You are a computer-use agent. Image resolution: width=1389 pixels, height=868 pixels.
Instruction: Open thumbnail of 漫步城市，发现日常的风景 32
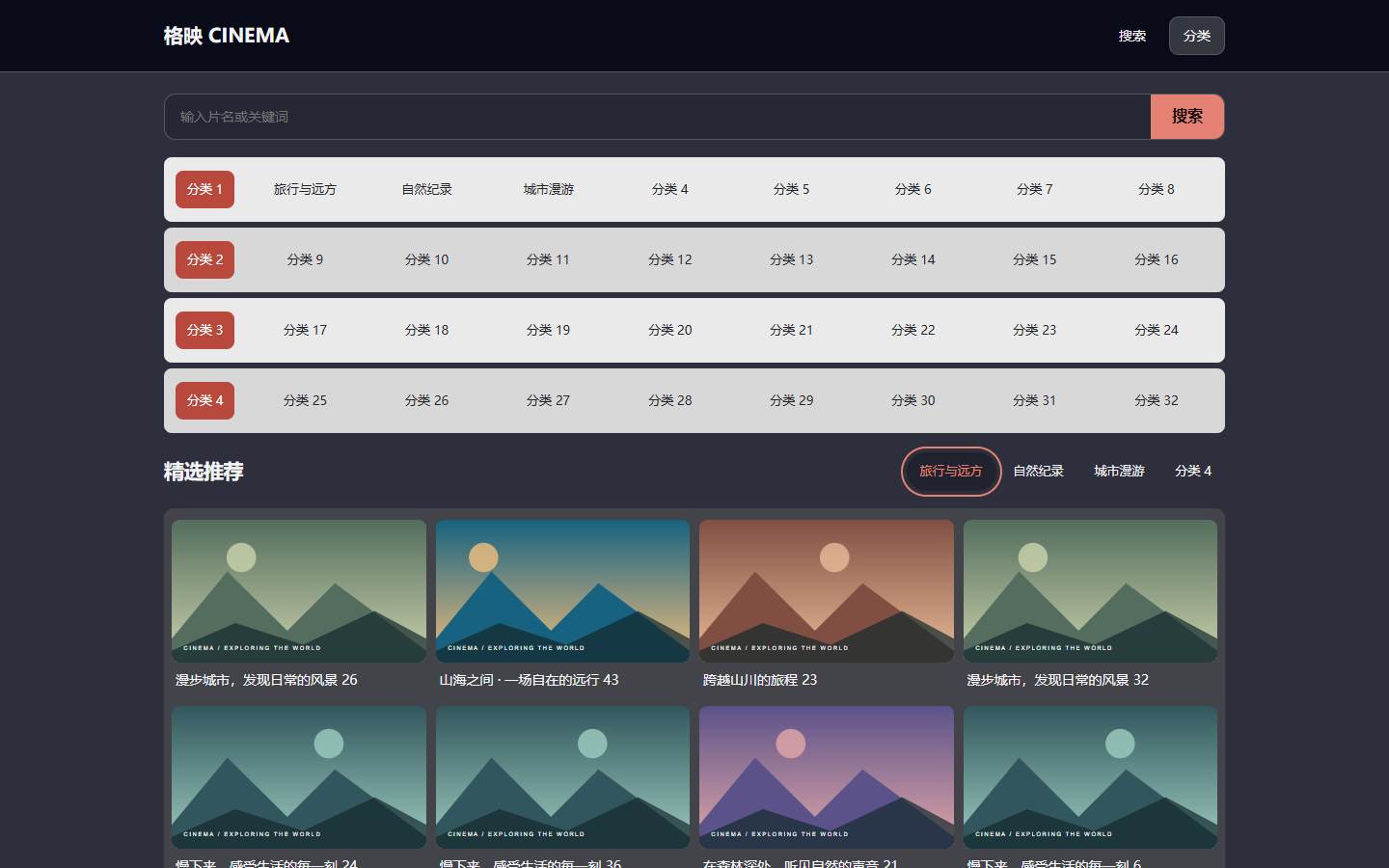point(1090,591)
